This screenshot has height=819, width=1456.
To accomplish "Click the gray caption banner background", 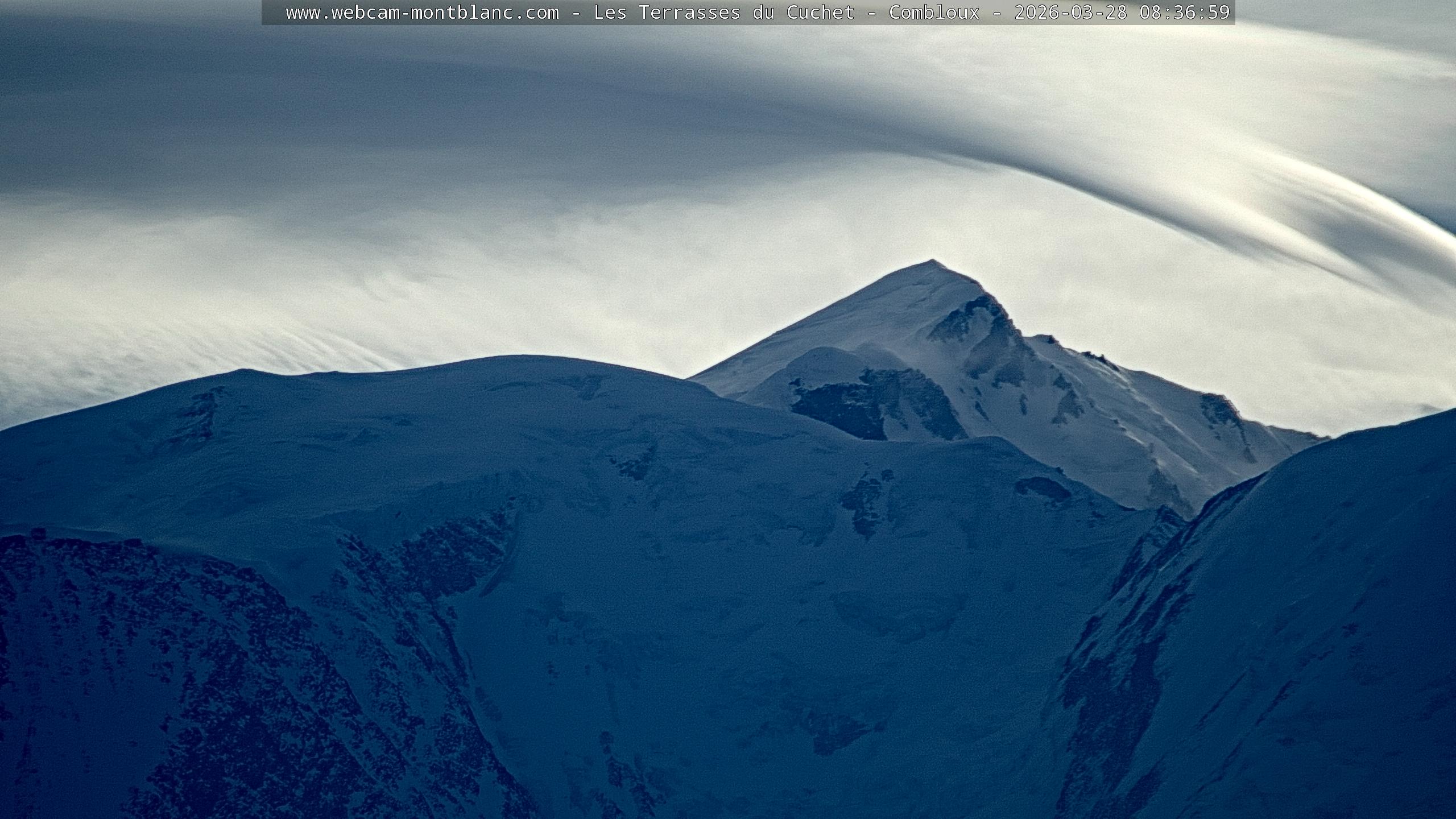I will 273,12.
